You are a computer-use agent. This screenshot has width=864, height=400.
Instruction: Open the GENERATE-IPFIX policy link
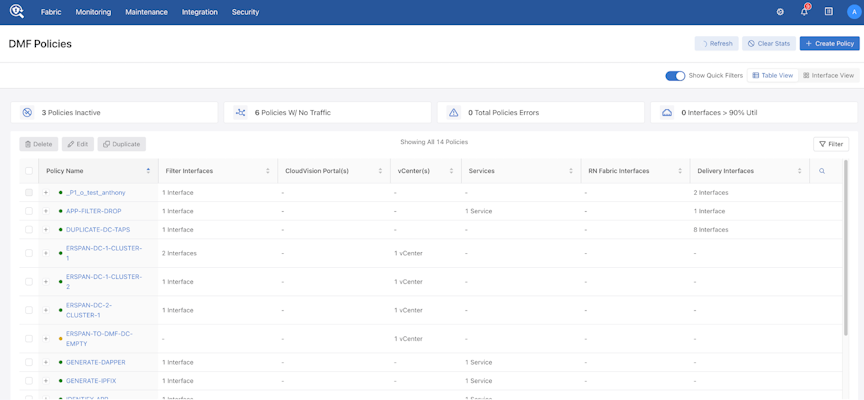pos(91,381)
